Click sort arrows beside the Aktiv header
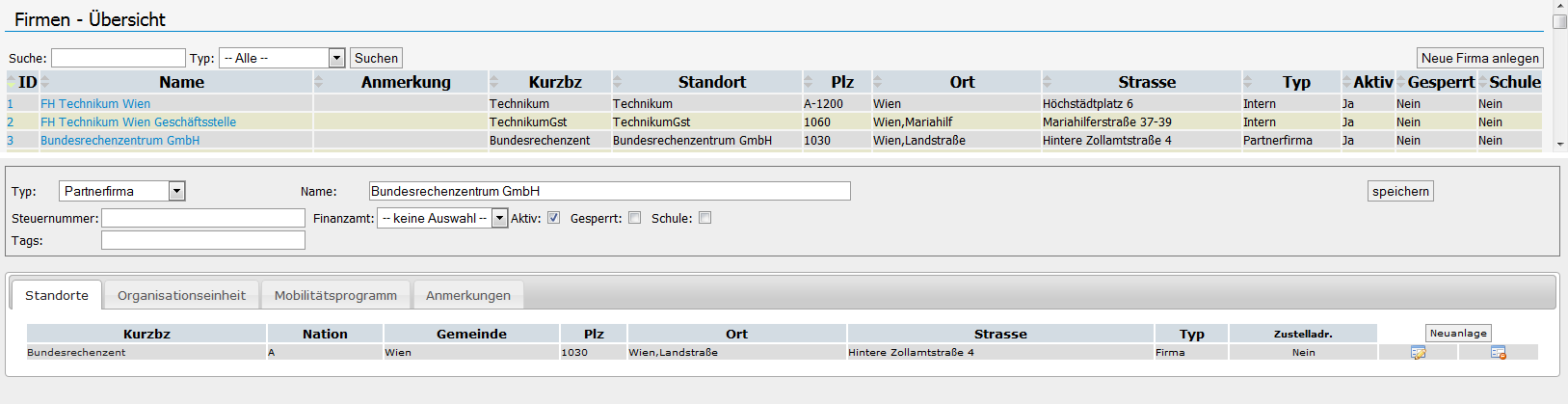The height and width of the screenshot is (404, 1568). (1346, 82)
